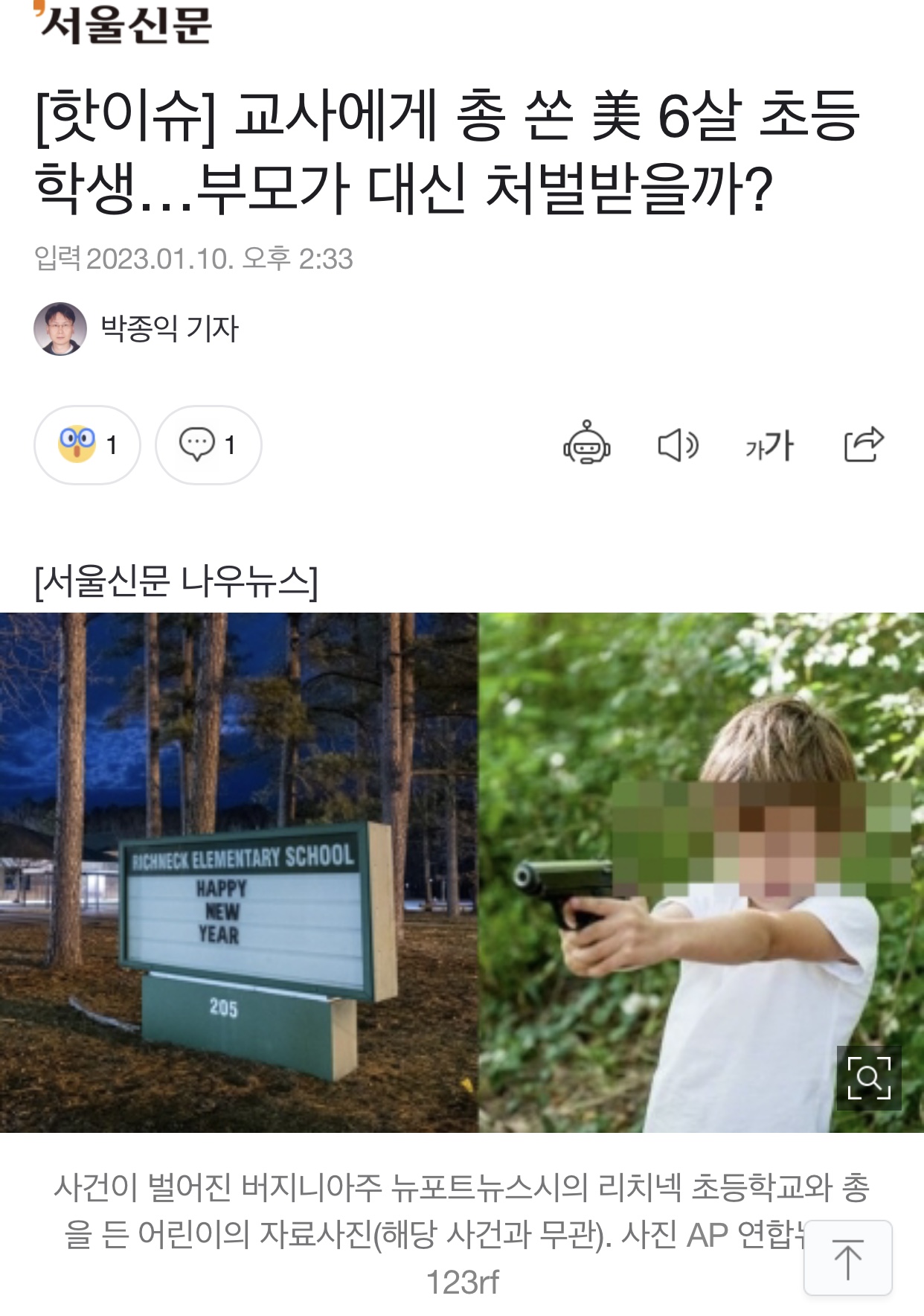Tap the article headline about 6살 초등학생
The height and width of the screenshot is (1316, 924).
tap(446, 151)
